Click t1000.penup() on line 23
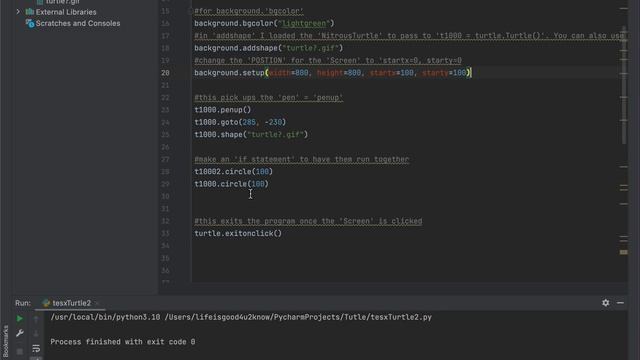 (223, 110)
